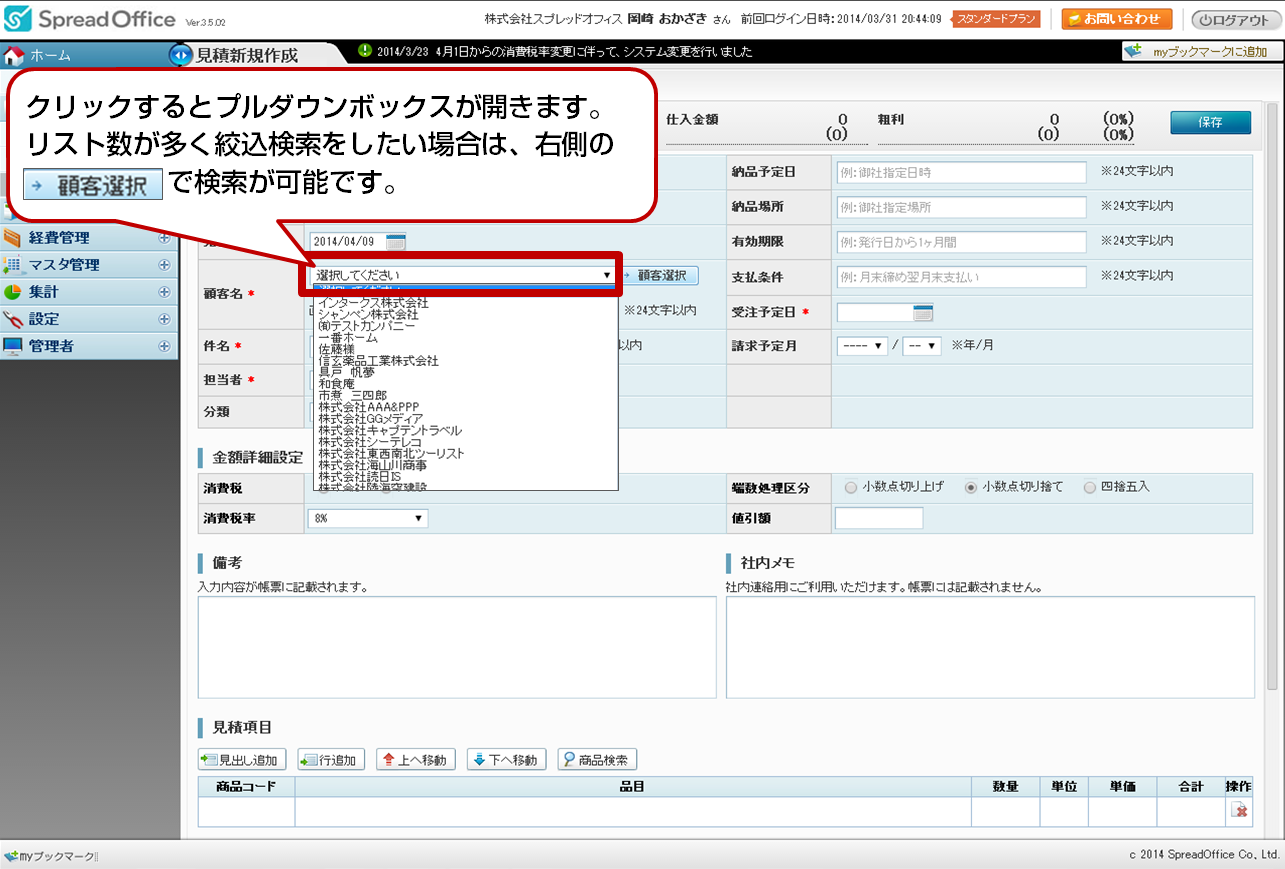Click the delete row icon under 操作

1240,811
